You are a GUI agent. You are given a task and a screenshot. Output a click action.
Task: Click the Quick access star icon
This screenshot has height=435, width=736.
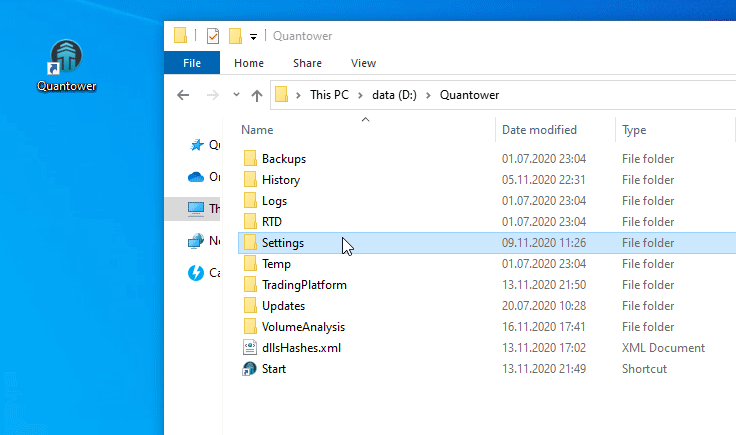click(196, 145)
